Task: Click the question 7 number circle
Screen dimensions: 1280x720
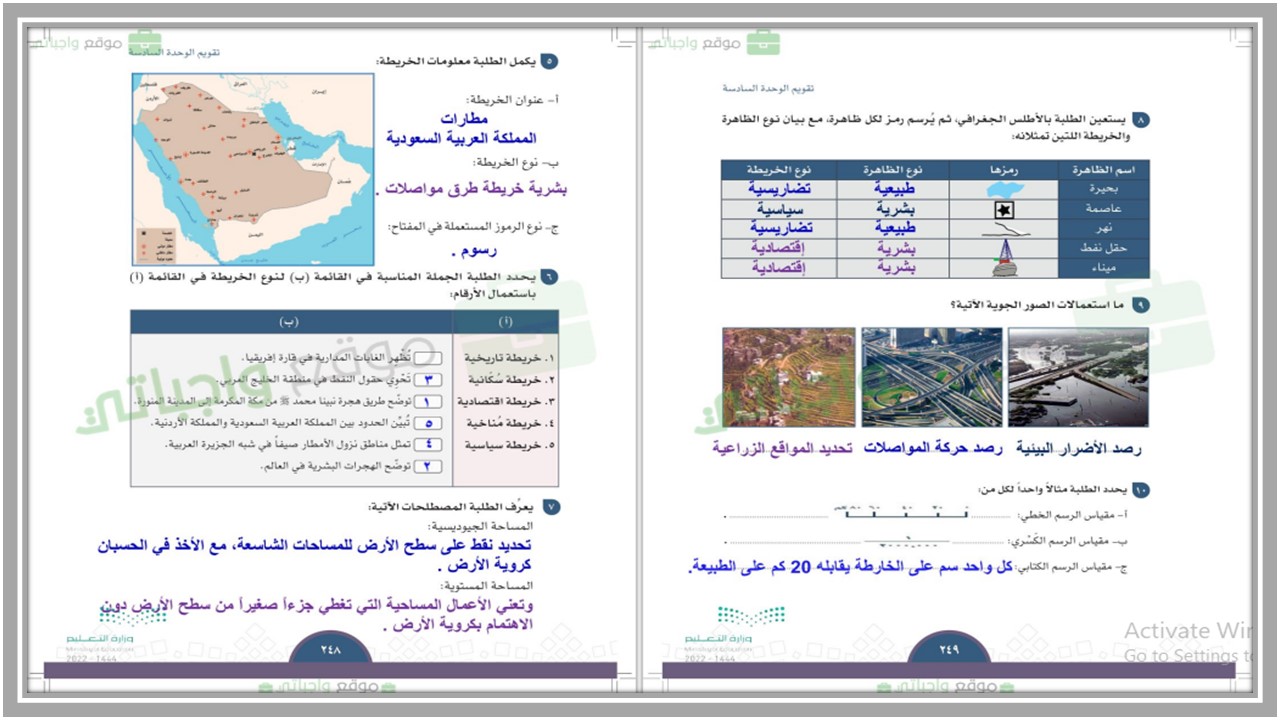Action: [549, 508]
